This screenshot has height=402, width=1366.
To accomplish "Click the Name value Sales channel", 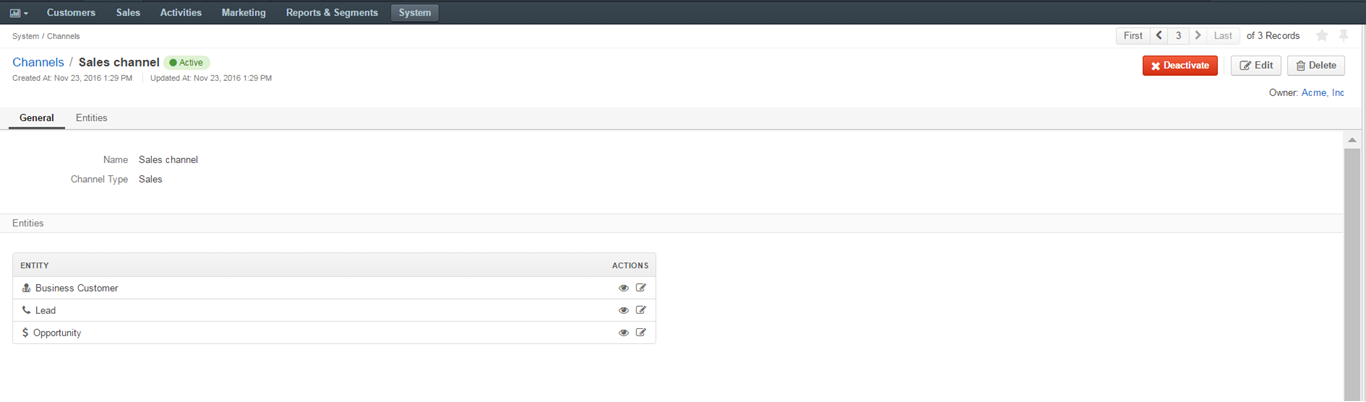I will pos(168,160).
